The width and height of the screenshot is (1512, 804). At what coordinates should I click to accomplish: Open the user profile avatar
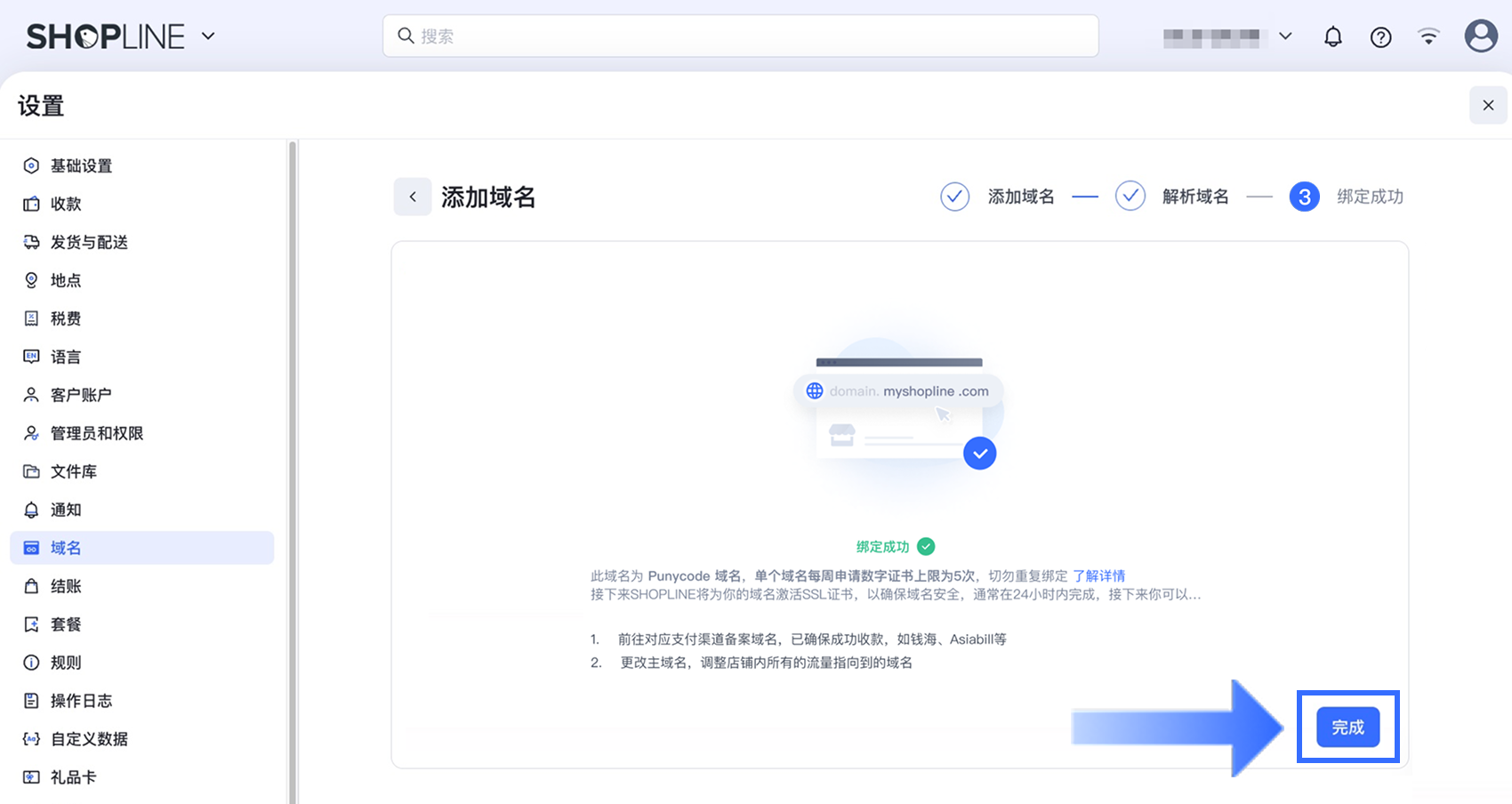1481,36
